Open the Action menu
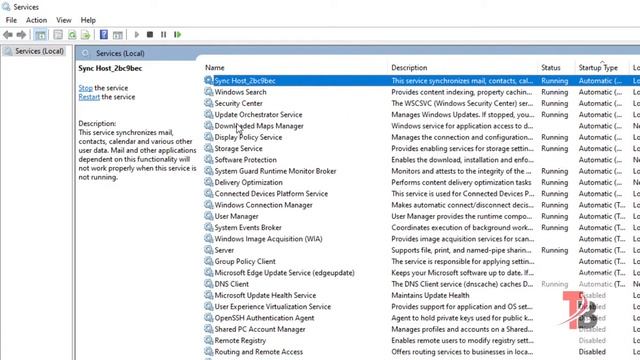Screen dimensions: 640x360 (x=36, y=20)
